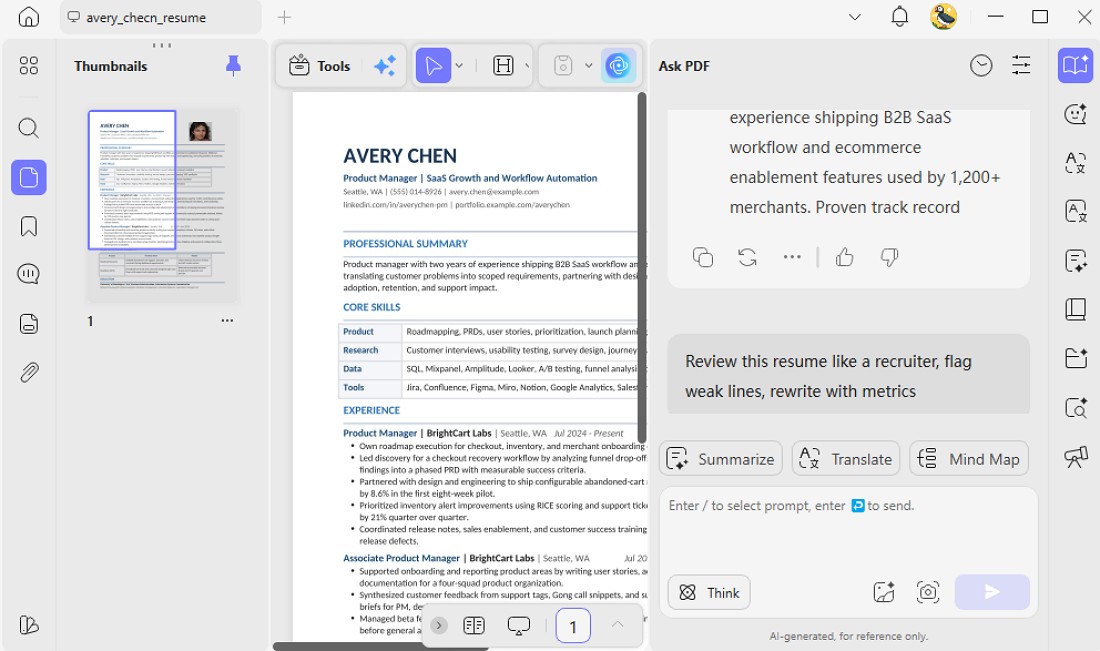The image size is (1100, 651).
Task: Open more options for AI response
Action: tap(792, 257)
